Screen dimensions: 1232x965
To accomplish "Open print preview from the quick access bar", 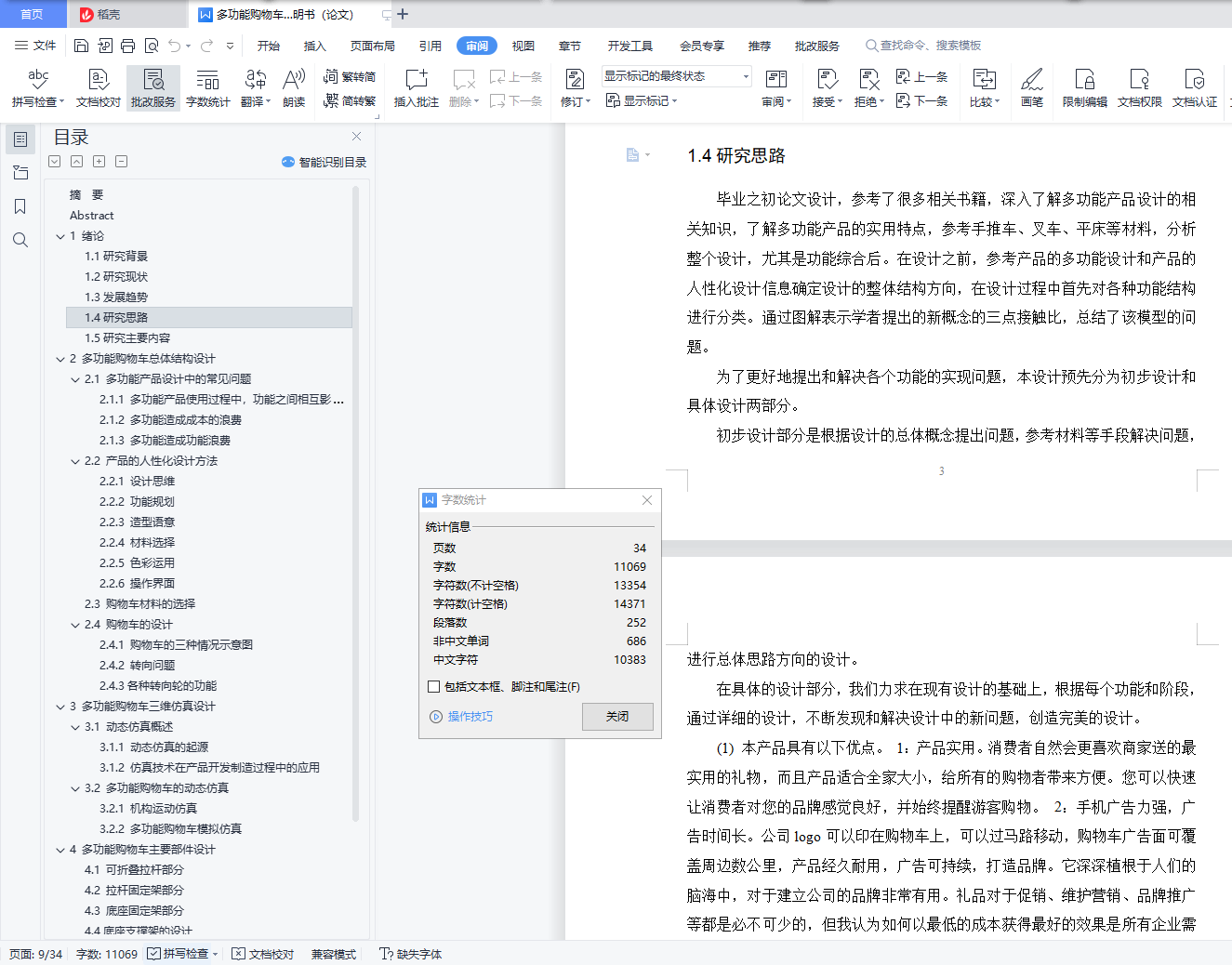I will pyautogui.click(x=152, y=46).
